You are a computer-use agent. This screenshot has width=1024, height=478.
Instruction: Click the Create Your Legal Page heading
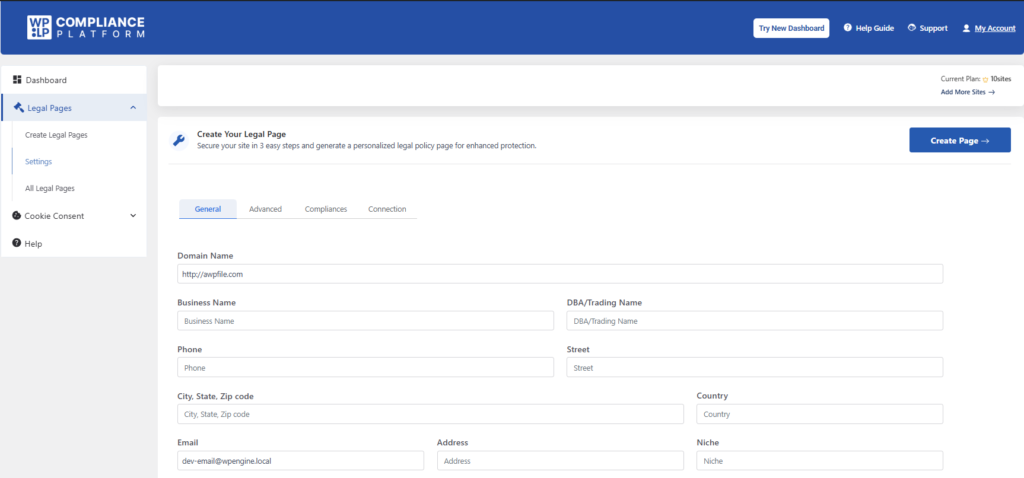(x=242, y=134)
